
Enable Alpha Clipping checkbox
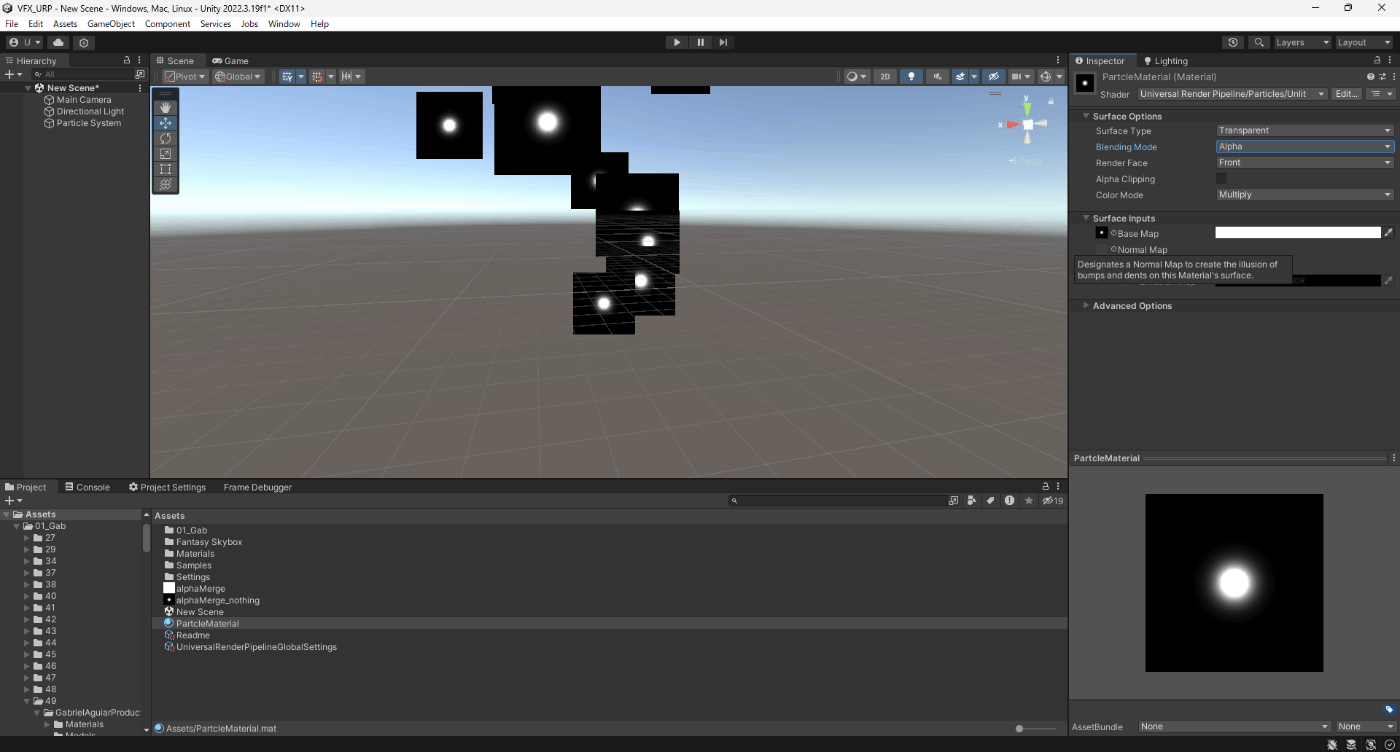(1221, 178)
